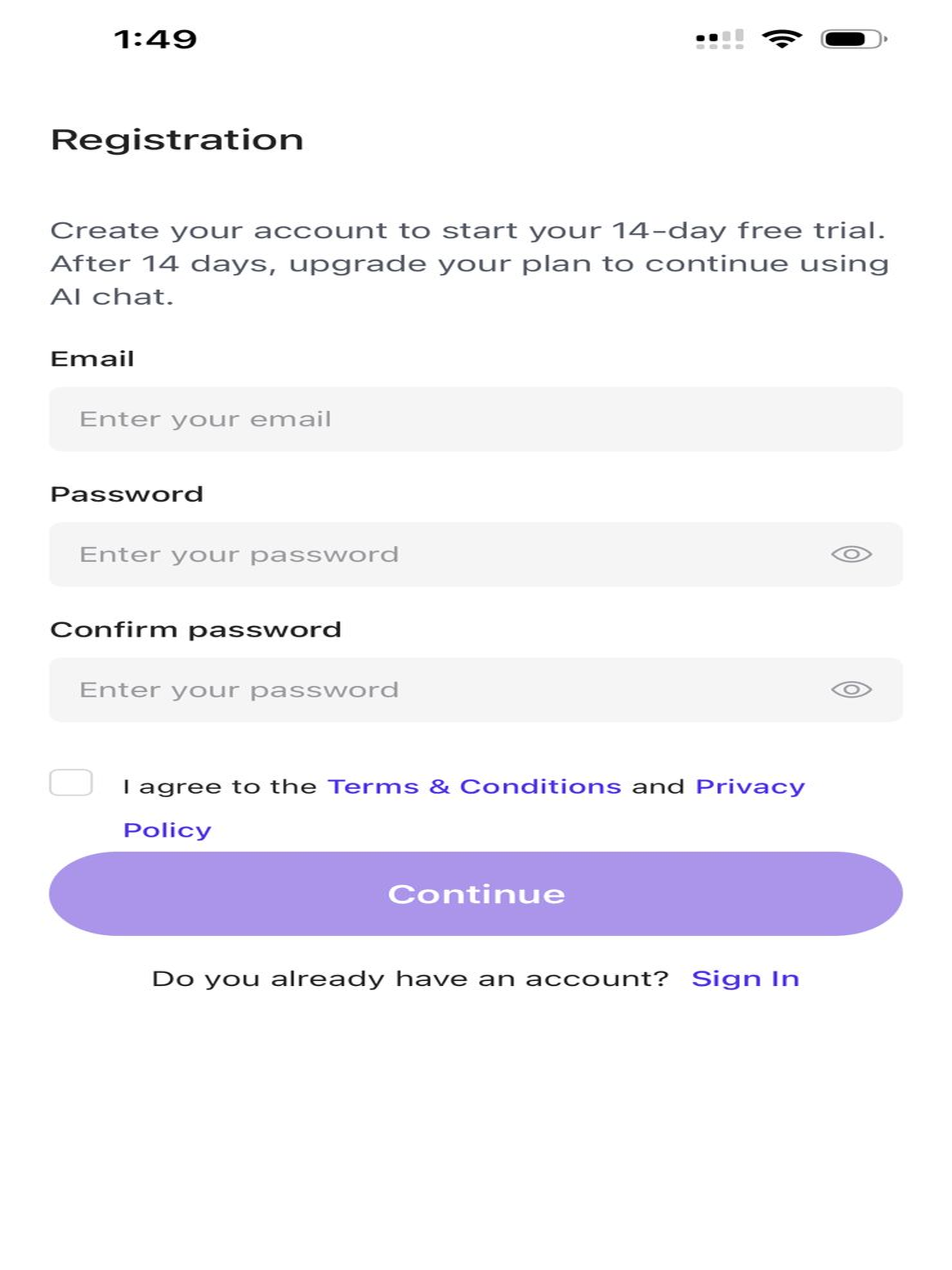This screenshot has width=952, height=1270.
Task: Click the Confirm password label
Action: click(196, 630)
